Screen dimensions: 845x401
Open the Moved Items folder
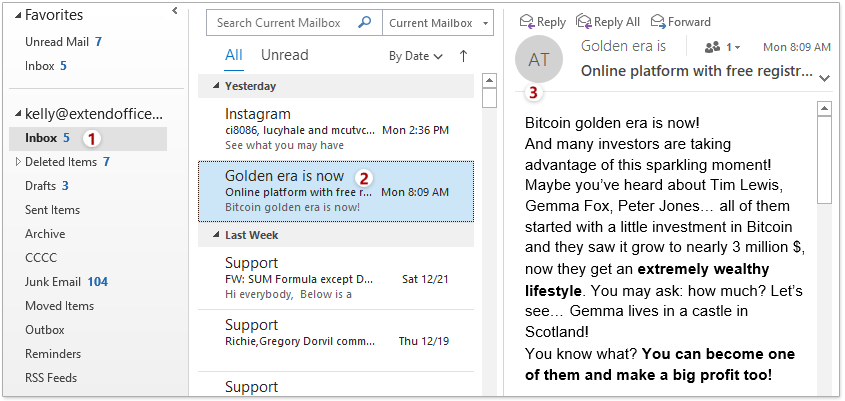[59, 306]
